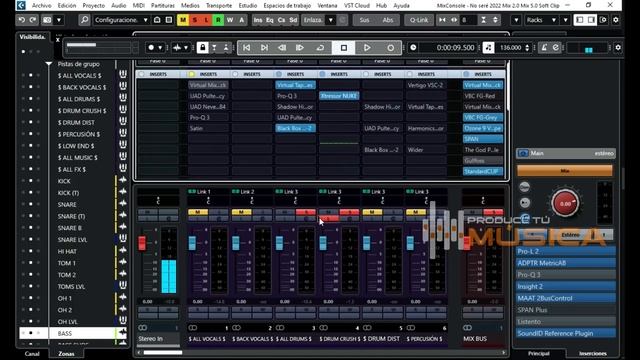Expand the Enlaza link options arrow
The width and height of the screenshot is (640, 360).
click(x=331, y=20)
